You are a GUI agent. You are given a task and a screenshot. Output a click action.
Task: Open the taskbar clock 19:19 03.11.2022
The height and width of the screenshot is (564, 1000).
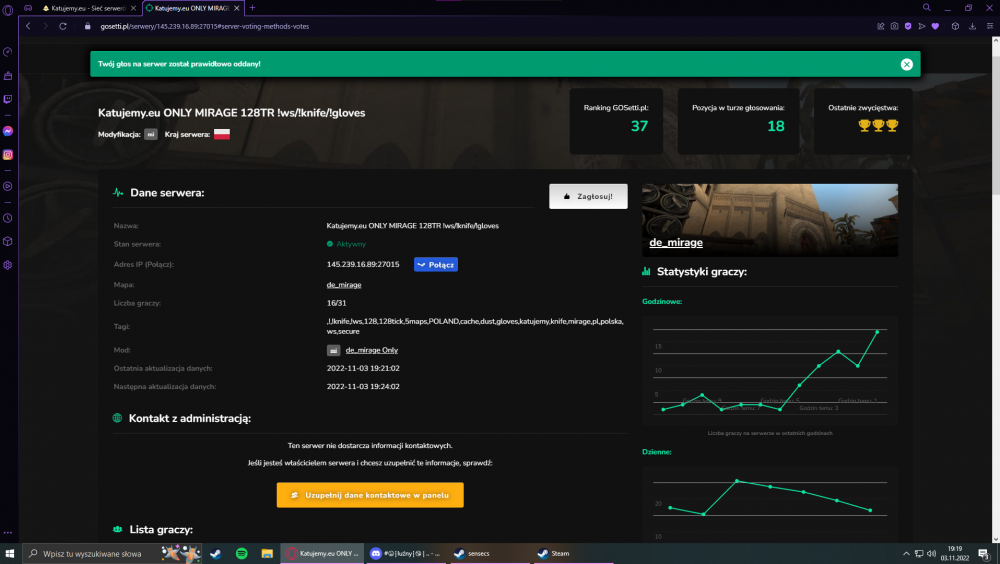(955, 553)
